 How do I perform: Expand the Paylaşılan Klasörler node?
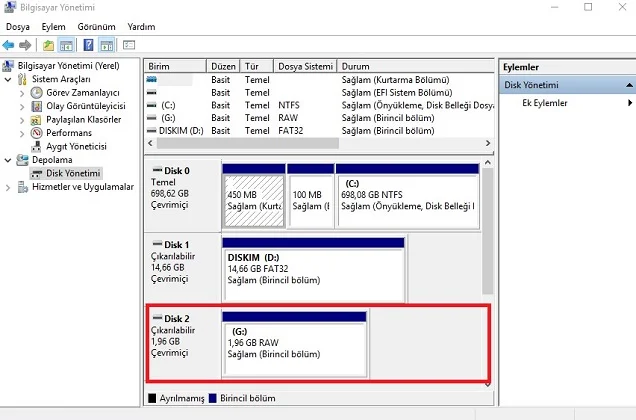22,120
